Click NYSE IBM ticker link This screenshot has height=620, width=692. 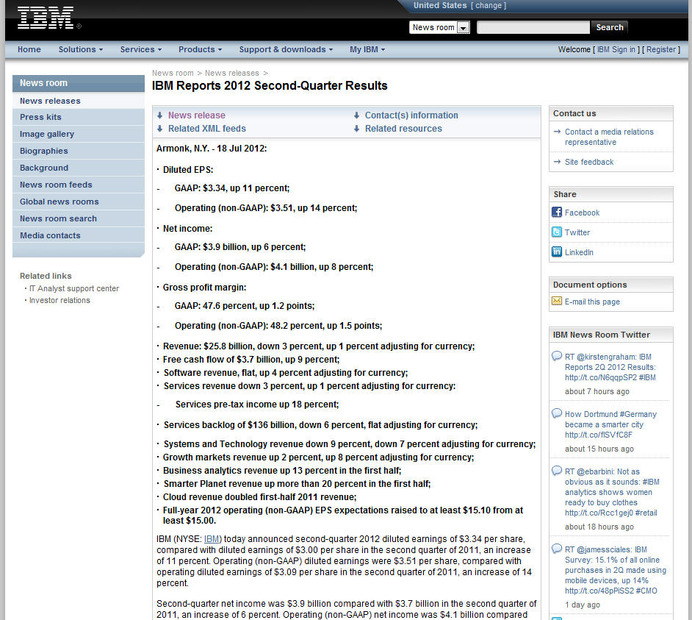tap(212, 539)
